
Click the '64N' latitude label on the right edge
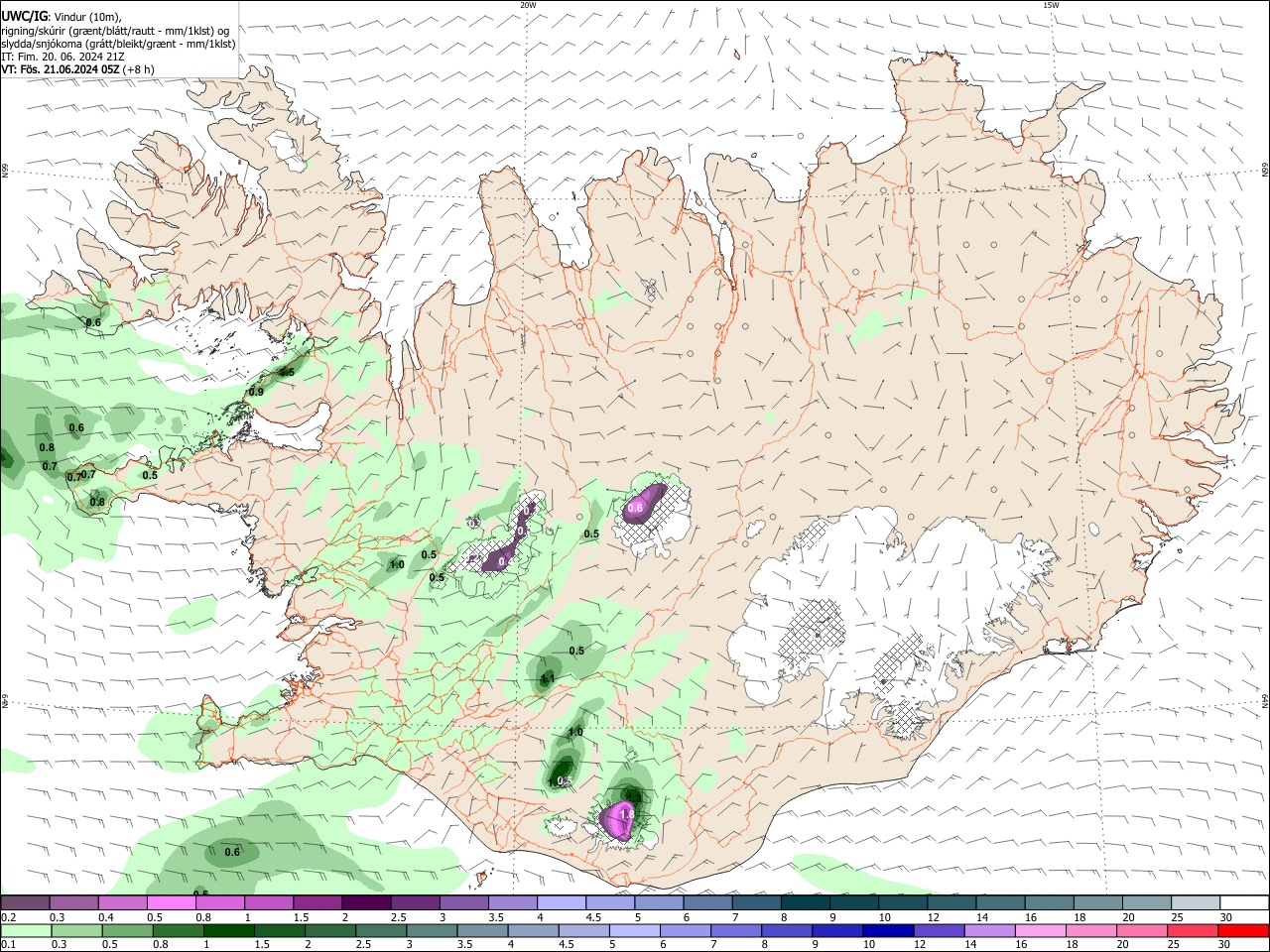pyautogui.click(x=1265, y=700)
